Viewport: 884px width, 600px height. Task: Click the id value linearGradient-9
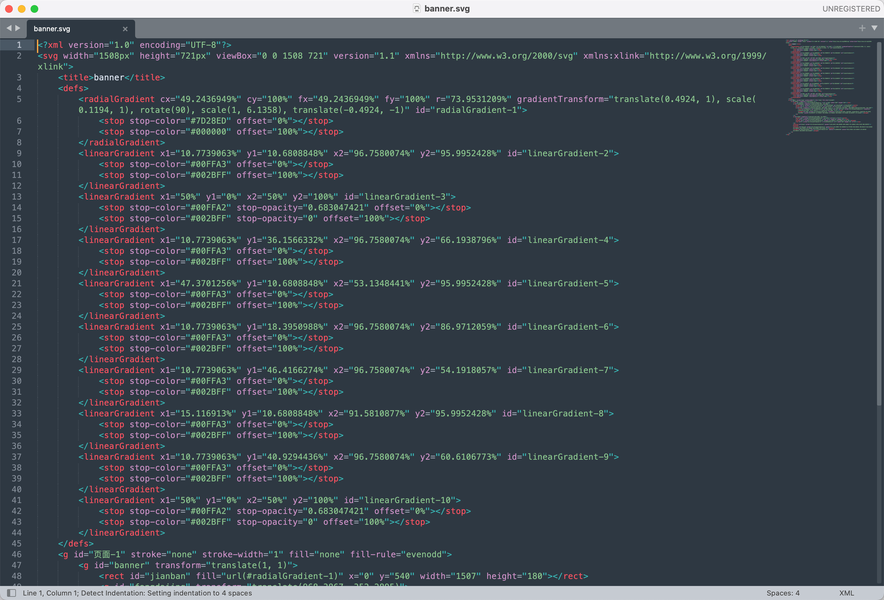click(567, 457)
